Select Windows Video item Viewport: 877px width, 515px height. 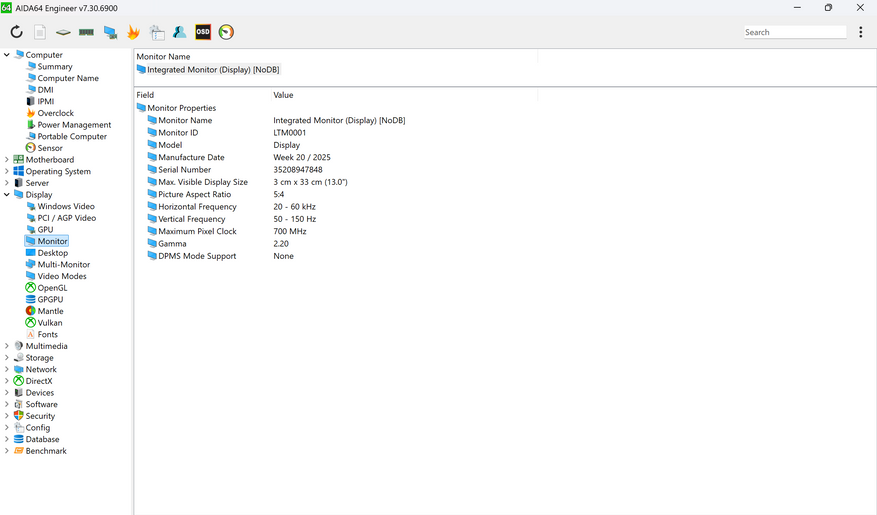coord(66,206)
